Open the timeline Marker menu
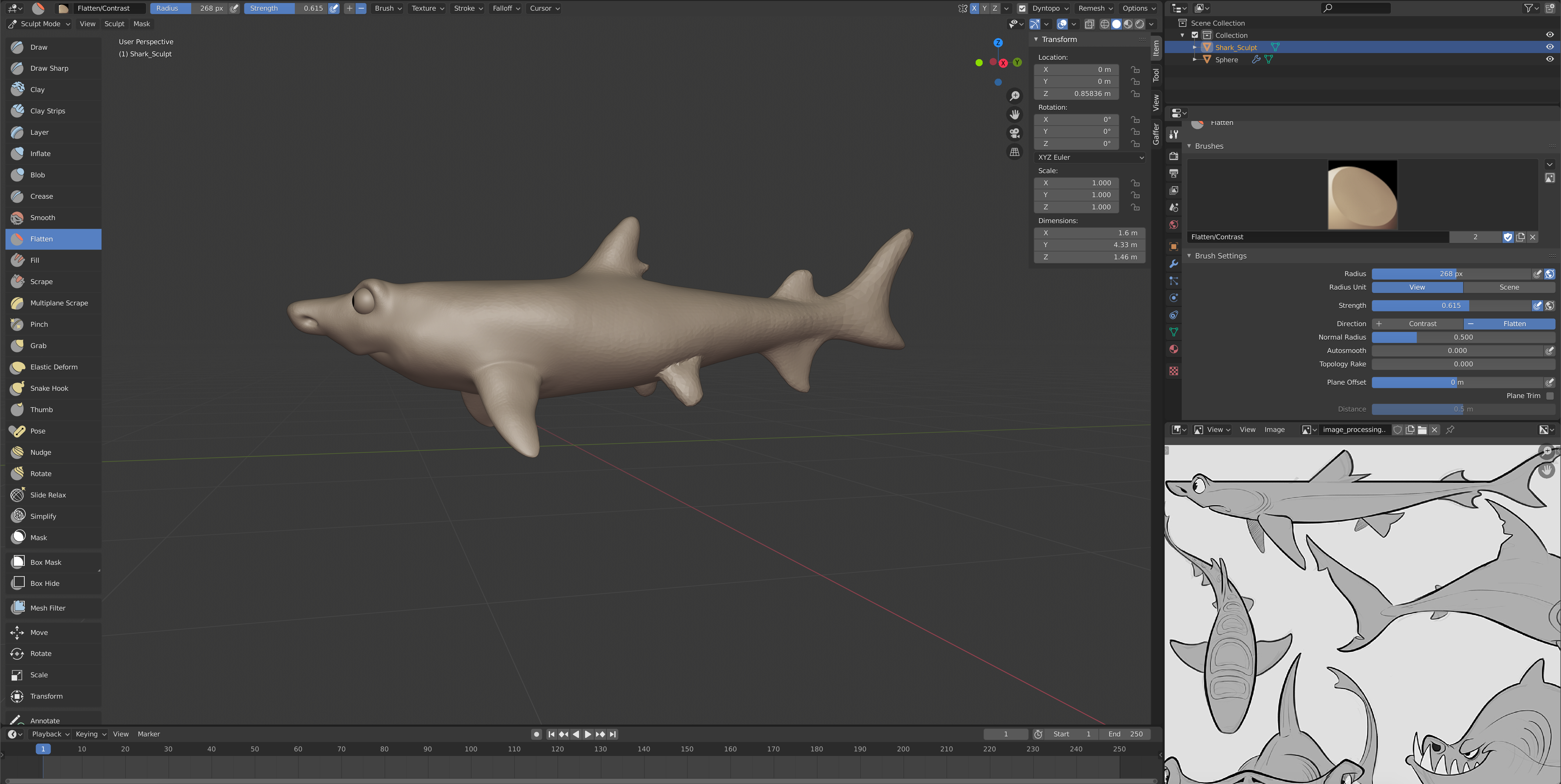Image resolution: width=1561 pixels, height=784 pixels. 148,734
